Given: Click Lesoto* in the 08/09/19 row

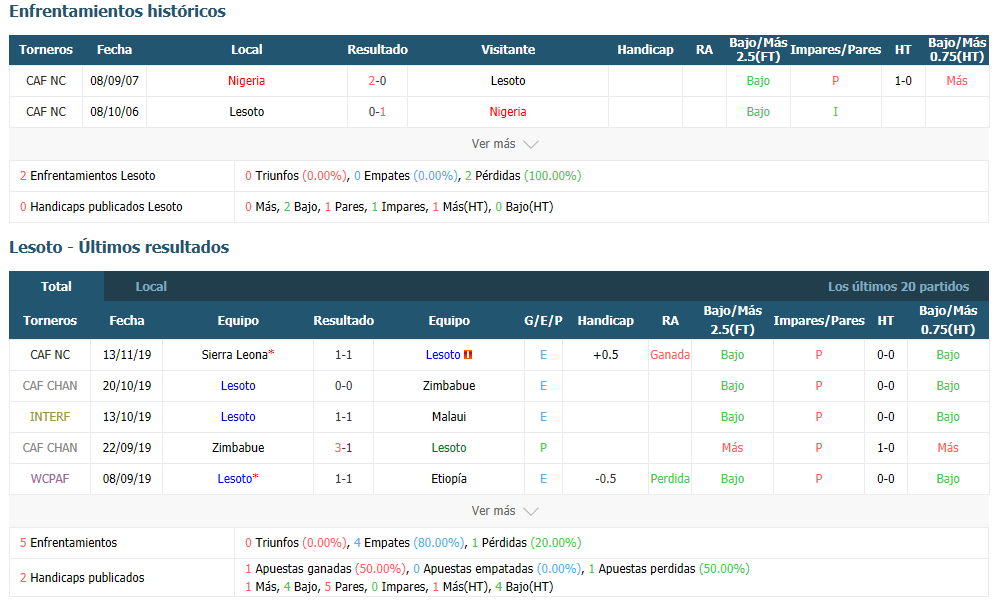Looking at the screenshot, I should 238,479.
